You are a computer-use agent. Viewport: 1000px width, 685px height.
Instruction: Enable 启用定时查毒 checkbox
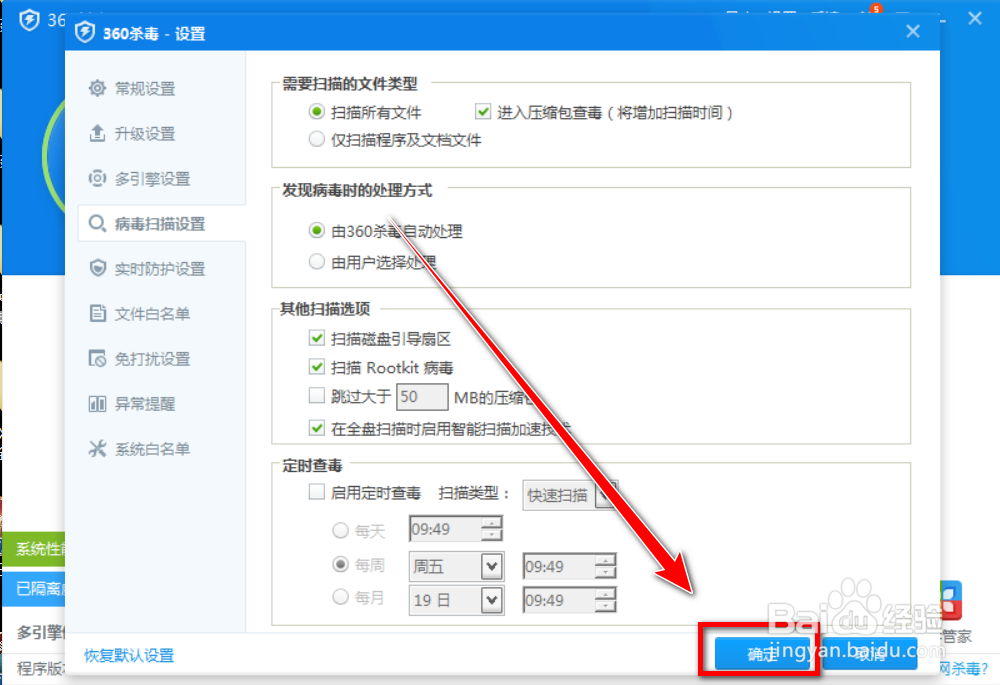click(x=316, y=492)
